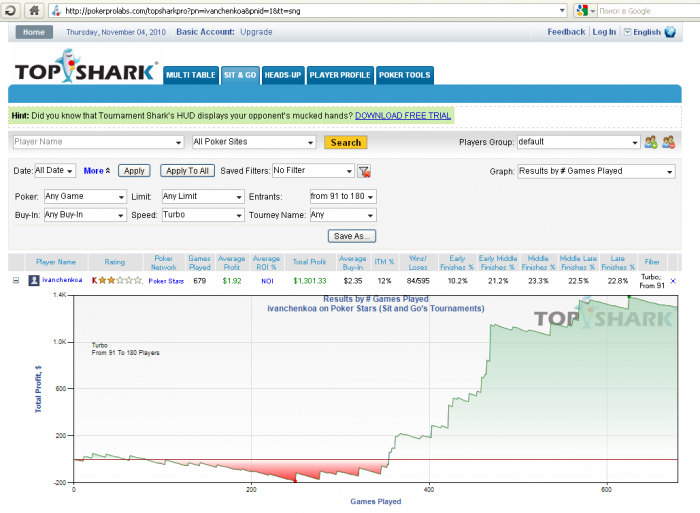Click the Apply To All button

(188, 171)
